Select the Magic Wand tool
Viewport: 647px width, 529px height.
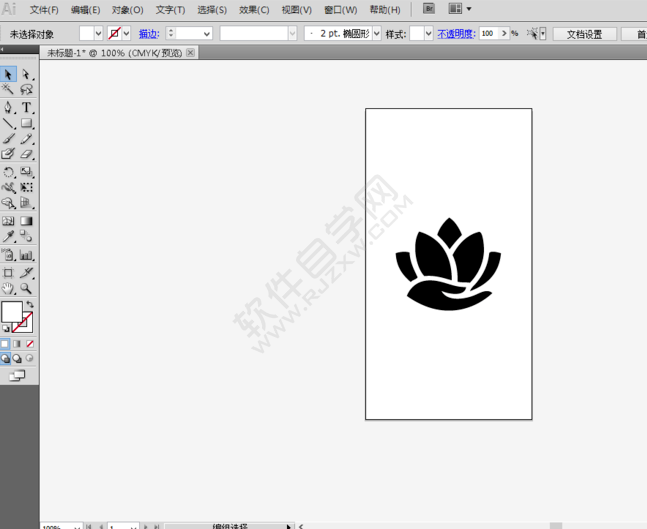(8, 89)
